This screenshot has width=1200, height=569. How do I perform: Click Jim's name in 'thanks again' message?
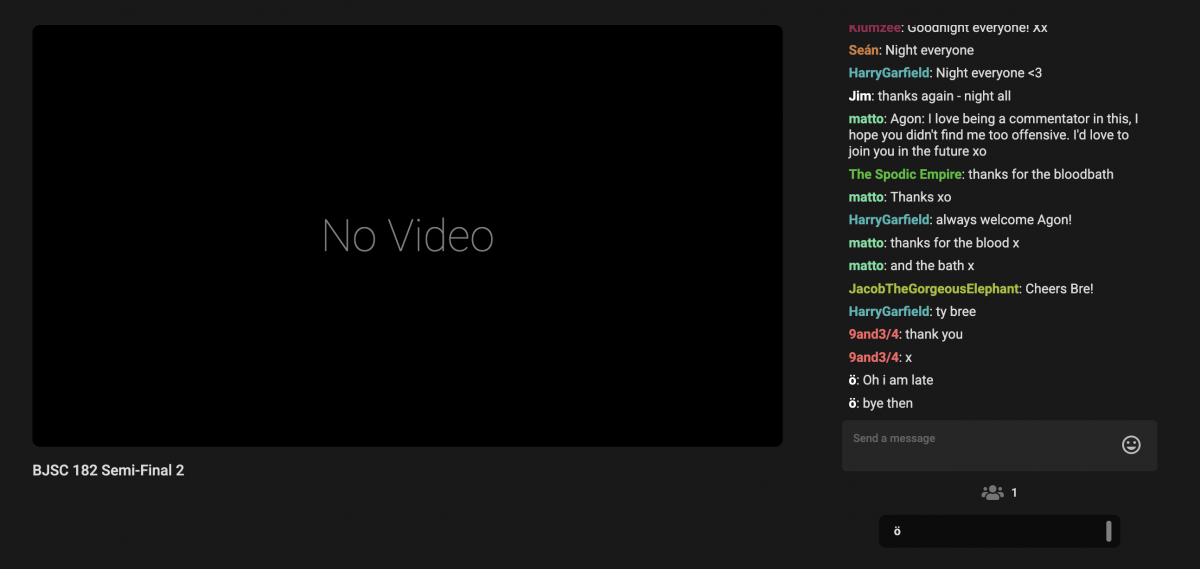[x=859, y=96]
